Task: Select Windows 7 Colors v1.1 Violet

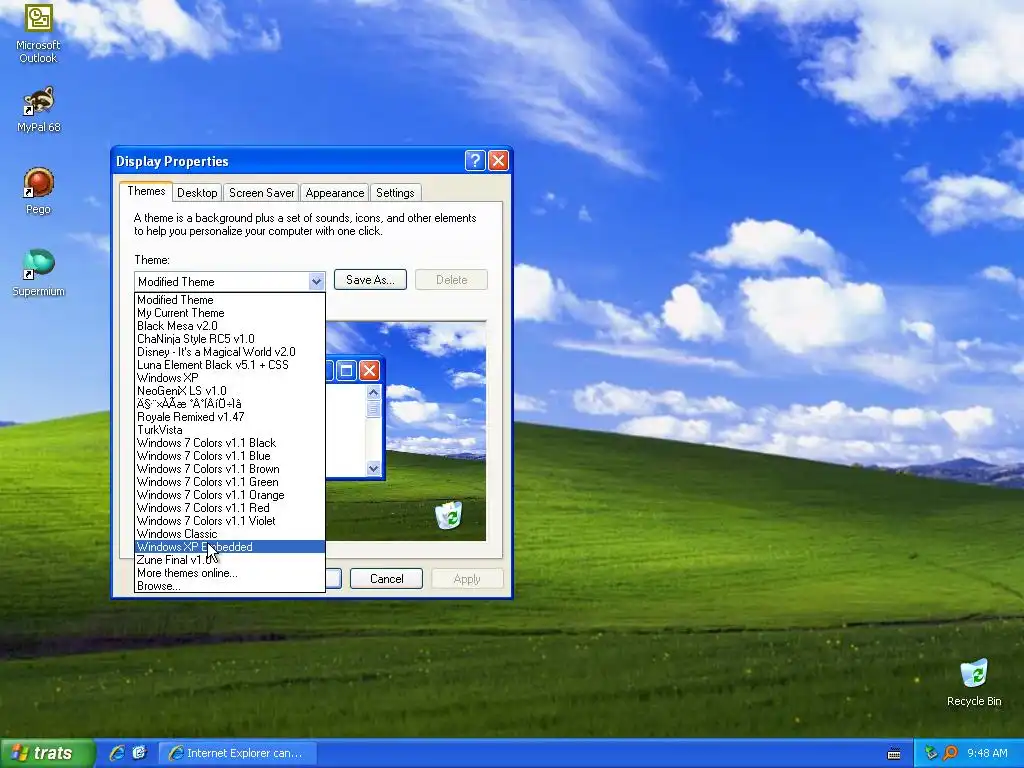Action: [x=229, y=521]
